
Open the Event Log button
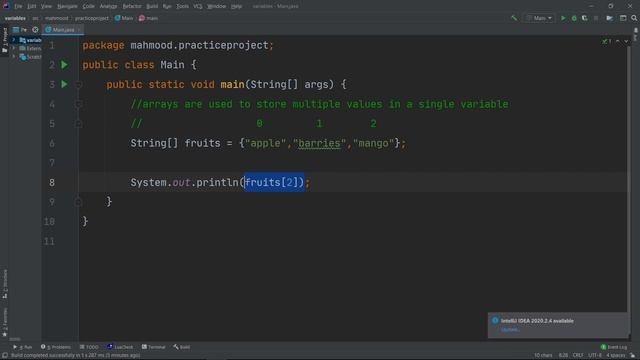pos(614,347)
